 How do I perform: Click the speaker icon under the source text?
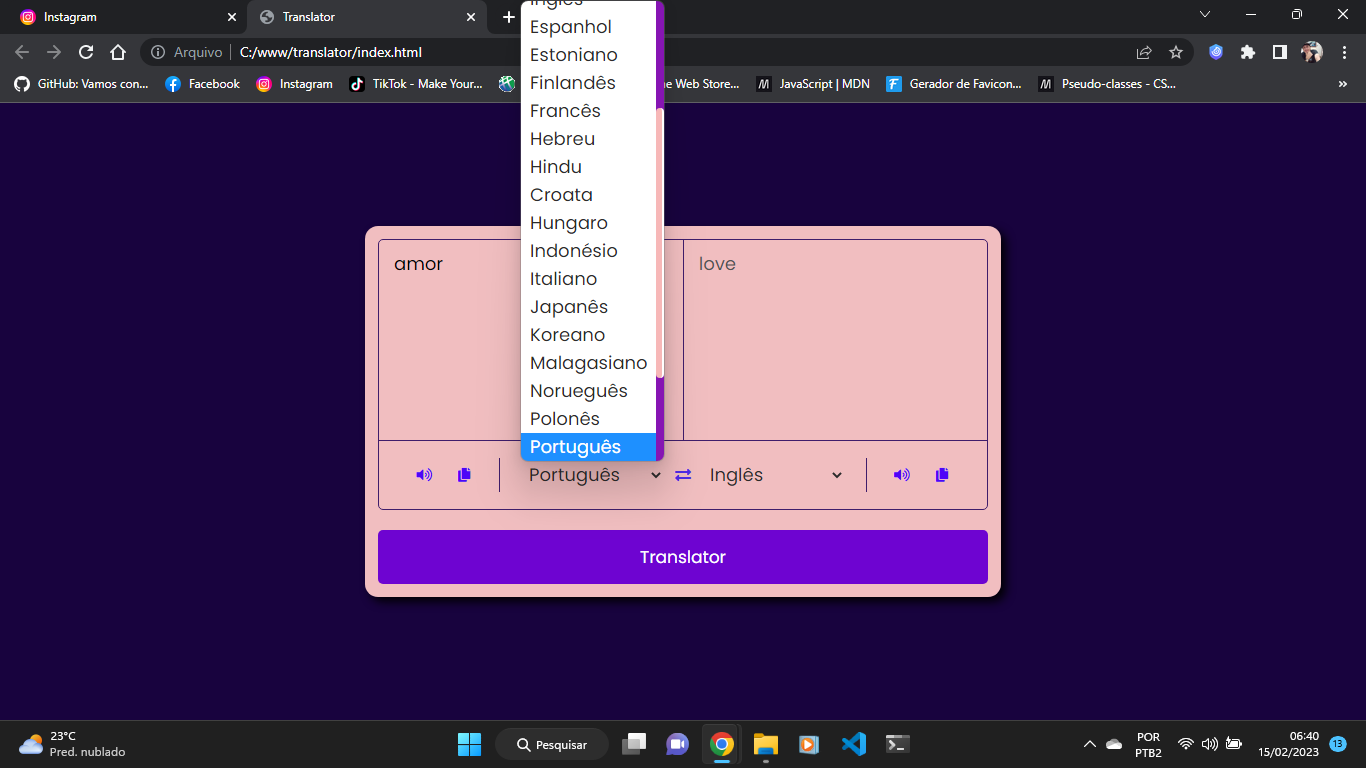[x=424, y=475]
